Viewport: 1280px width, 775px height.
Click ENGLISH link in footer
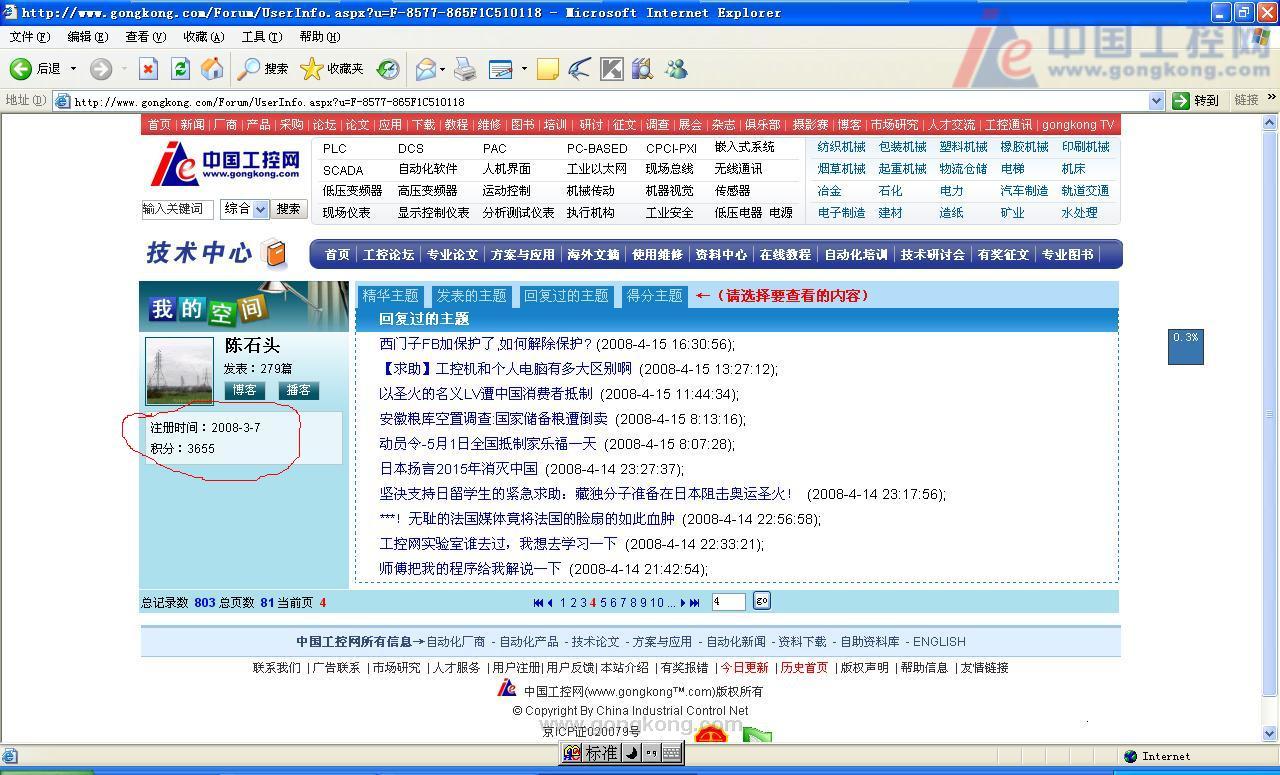[939, 641]
